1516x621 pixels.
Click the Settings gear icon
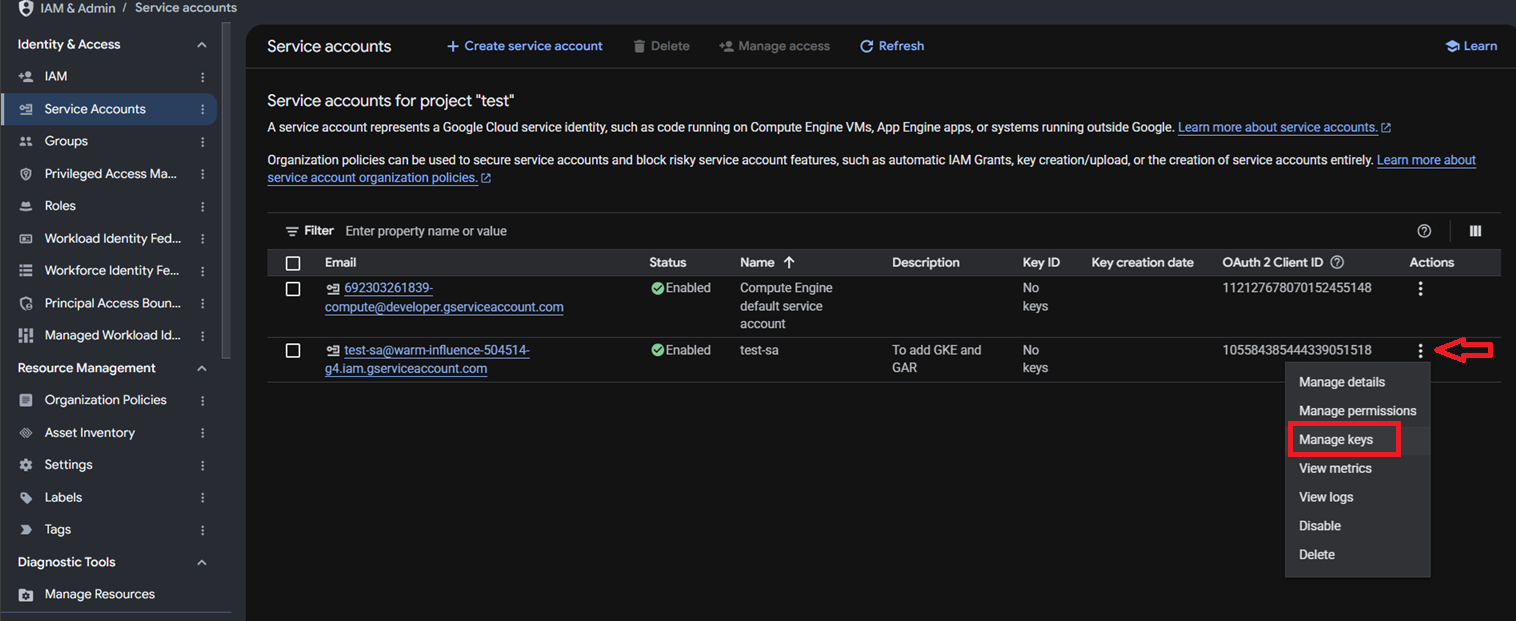(26, 465)
